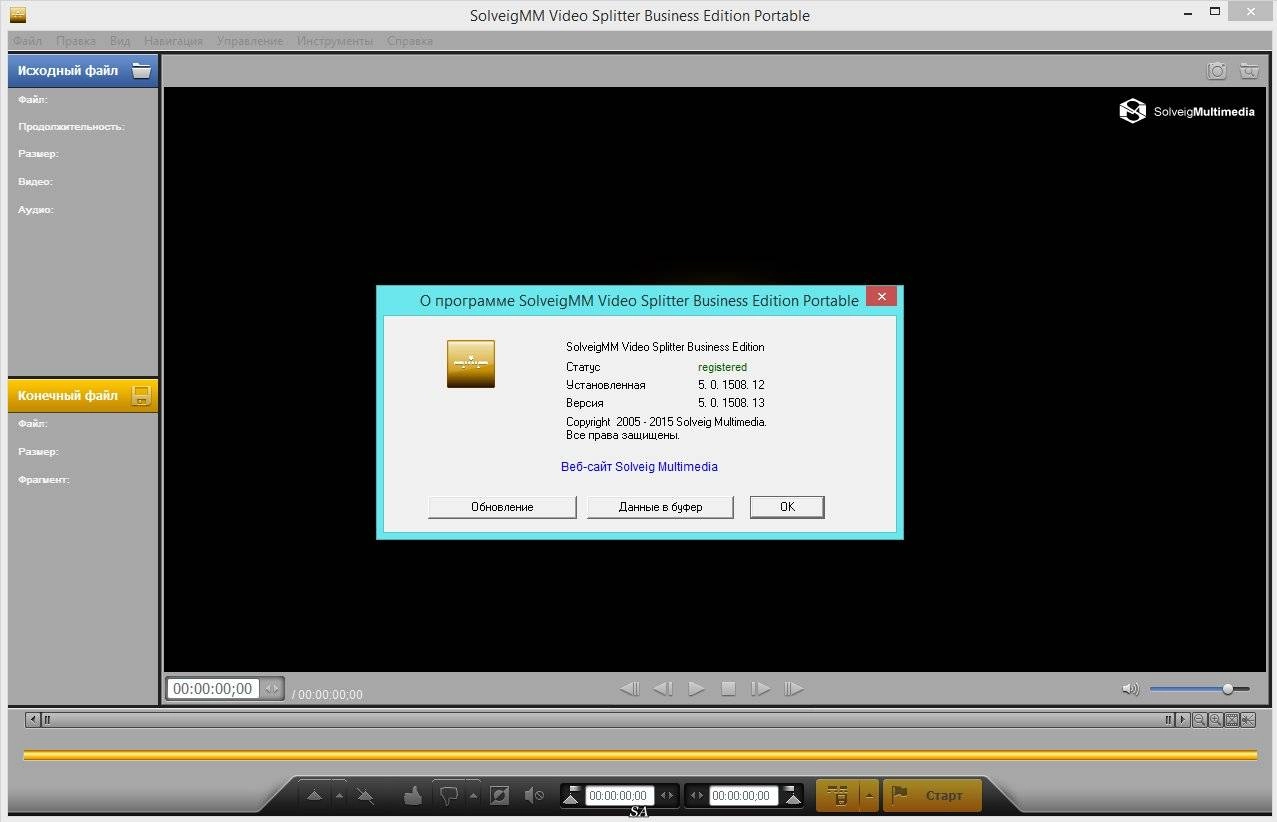Screen dimensions: 1277x822
Task: Click the timeline scrollbar left arrow
Action: coord(33,720)
